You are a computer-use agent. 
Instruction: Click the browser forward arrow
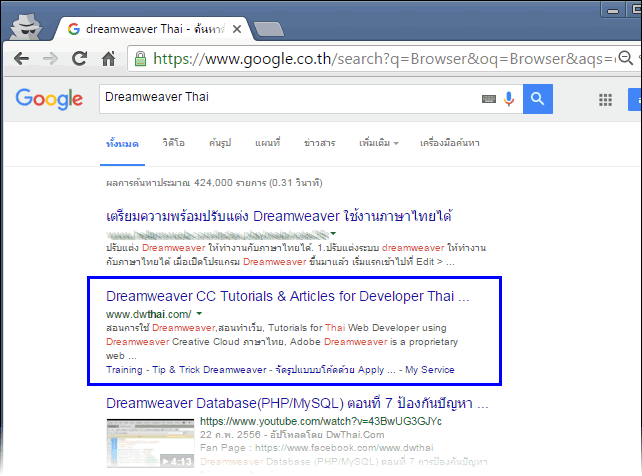(x=50, y=59)
